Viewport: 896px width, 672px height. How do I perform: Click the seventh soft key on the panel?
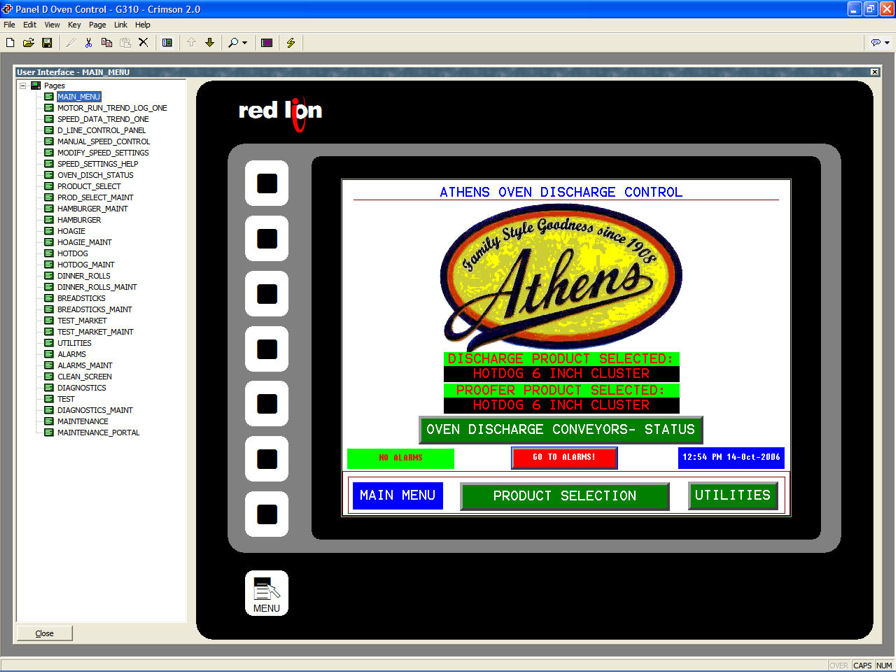[267, 514]
